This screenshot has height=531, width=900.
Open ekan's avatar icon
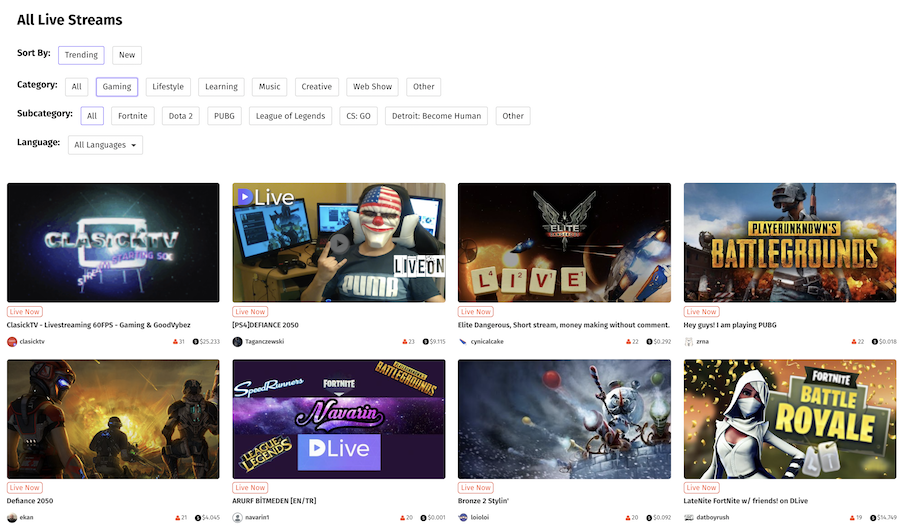click(x=11, y=518)
